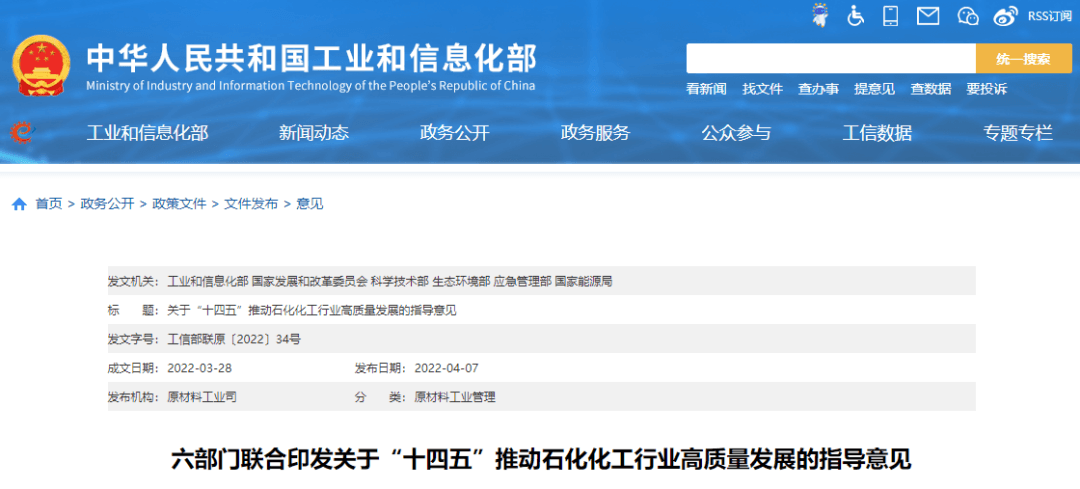Open the RSS订阅 link
1080x489 pixels.
click(1049, 15)
